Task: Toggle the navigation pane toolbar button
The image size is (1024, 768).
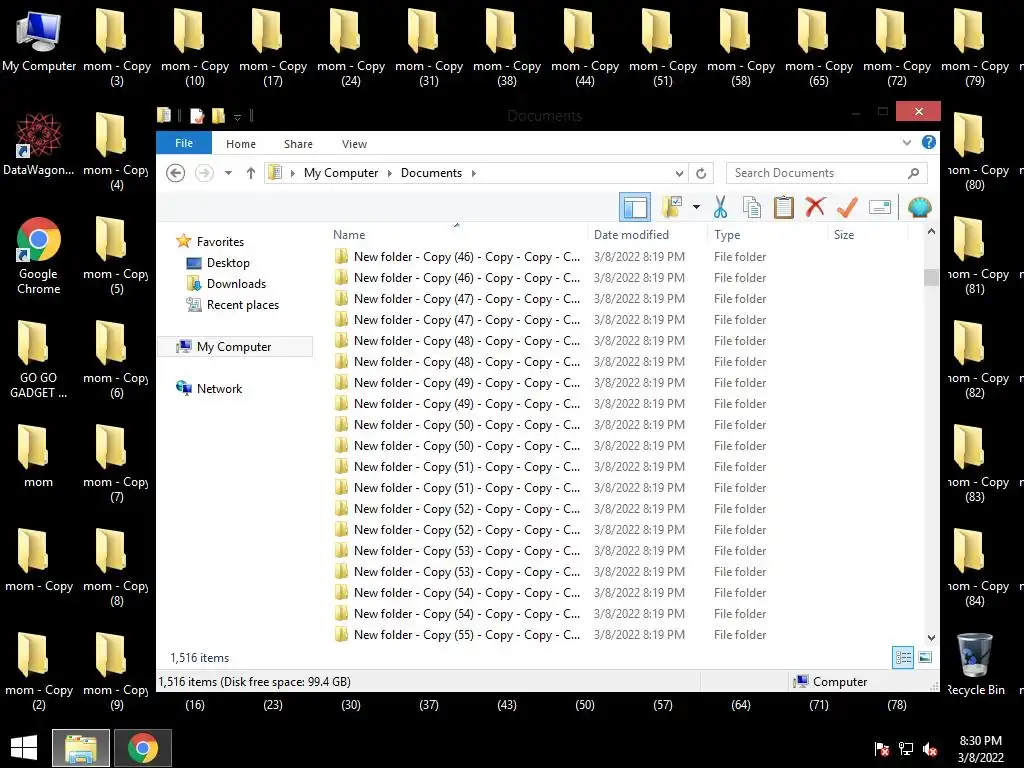Action: pos(635,208)
